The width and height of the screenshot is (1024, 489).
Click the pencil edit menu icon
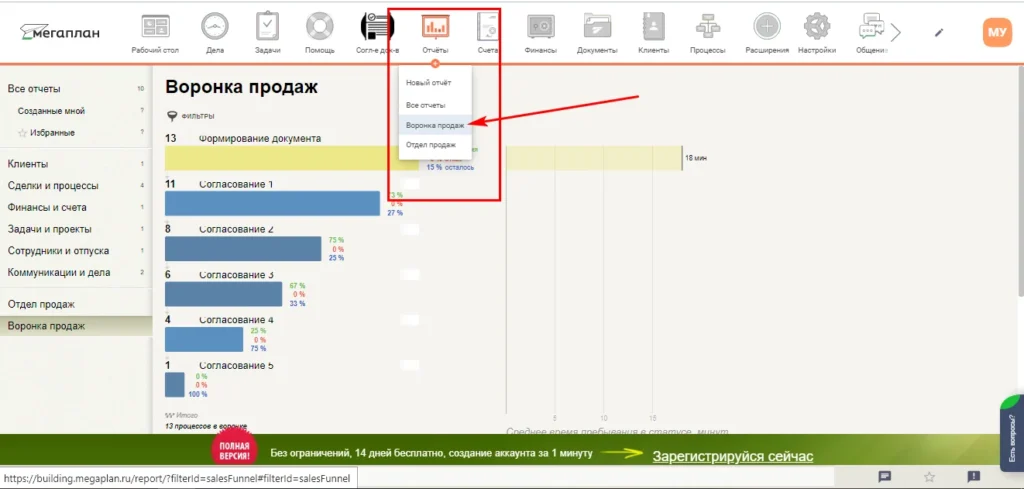939,32
